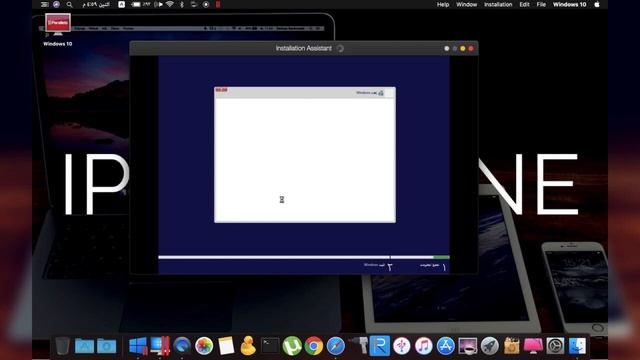
Task: Open the pink monitor app in Dock
Action: [533, 346]
